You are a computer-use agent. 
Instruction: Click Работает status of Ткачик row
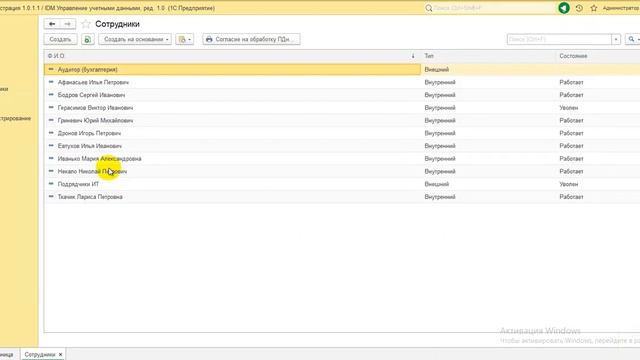click(571, 197)
